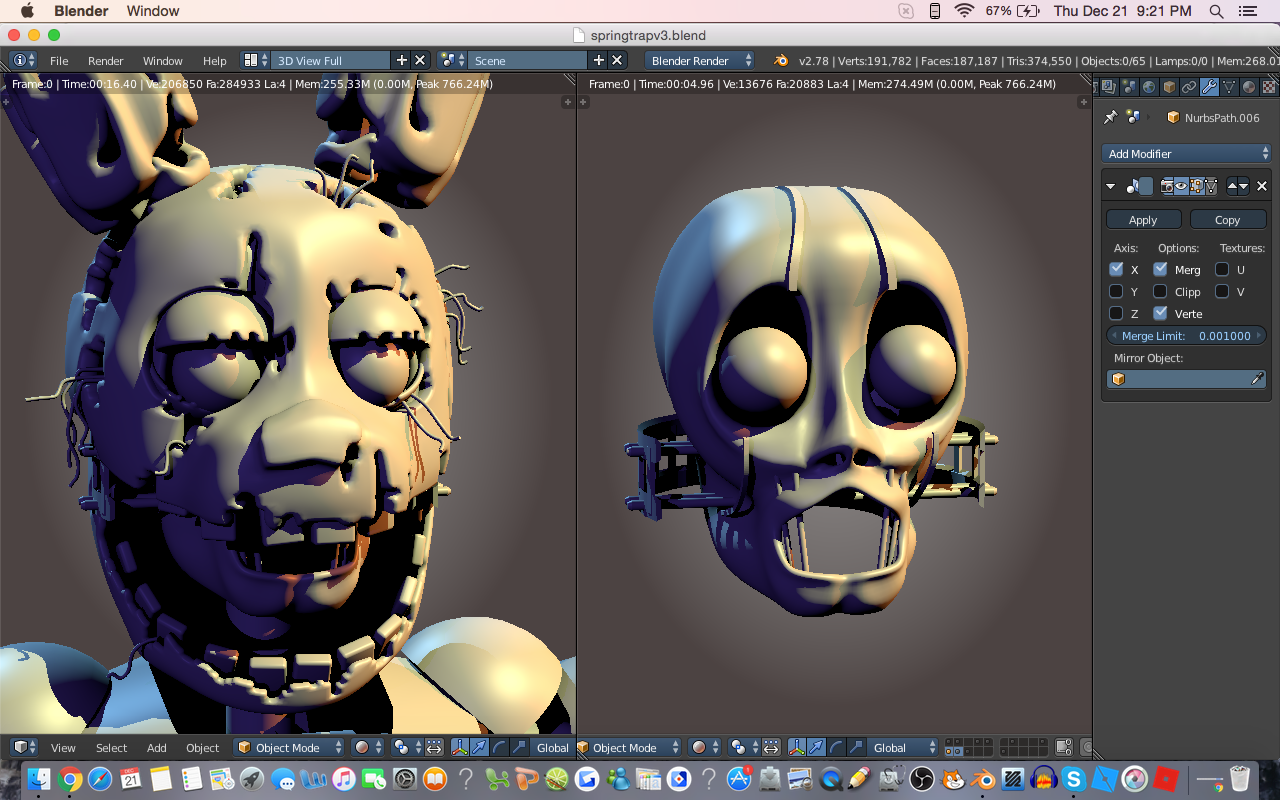Screen dimensions: 1280x800
Task: Select scale manipulator icon in right viewport
Action: tap(856, 747)
